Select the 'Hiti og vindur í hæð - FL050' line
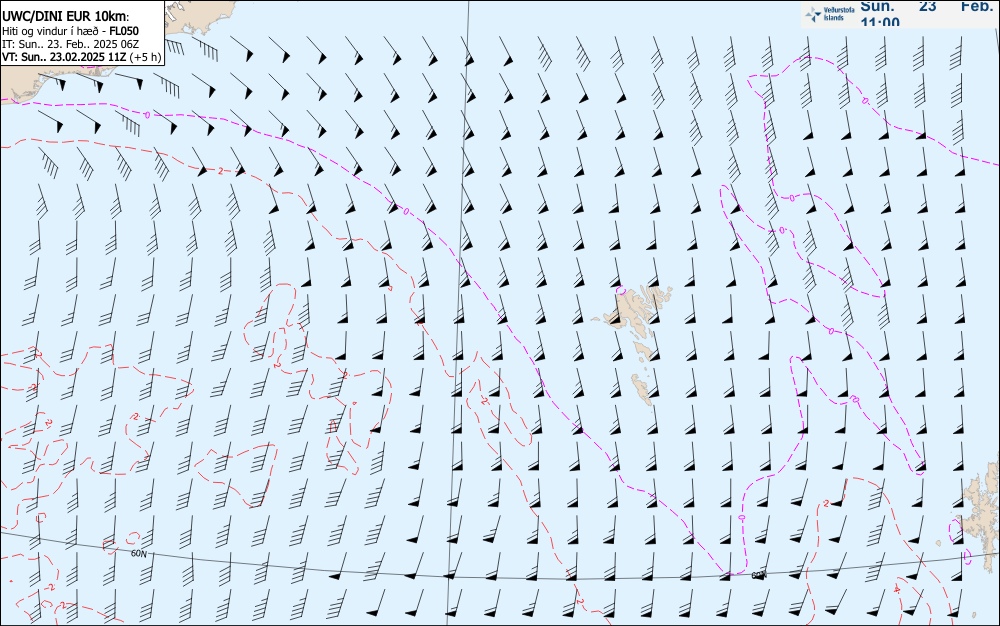 pos(70,31)
